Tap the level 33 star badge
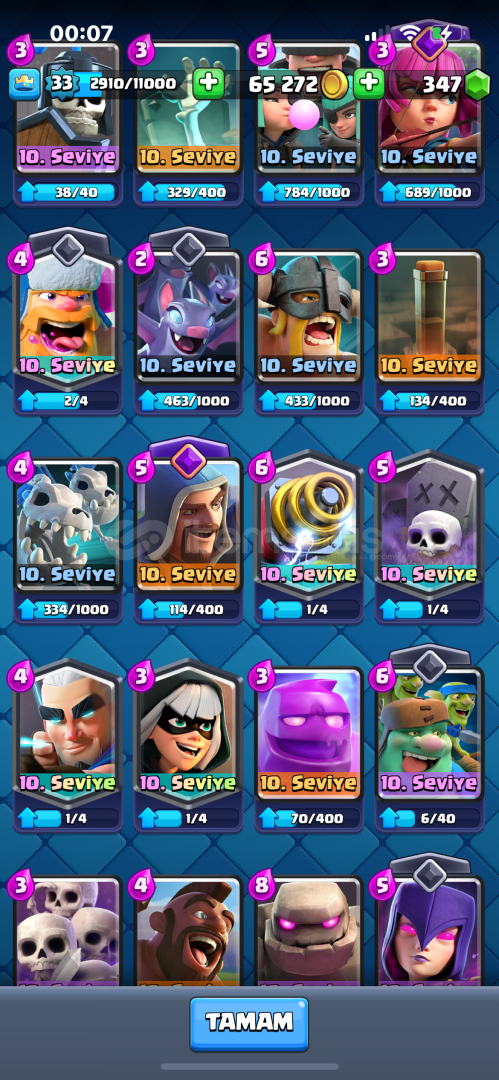The width and height of the screenshot is (499, 1080). click(58, 84)
